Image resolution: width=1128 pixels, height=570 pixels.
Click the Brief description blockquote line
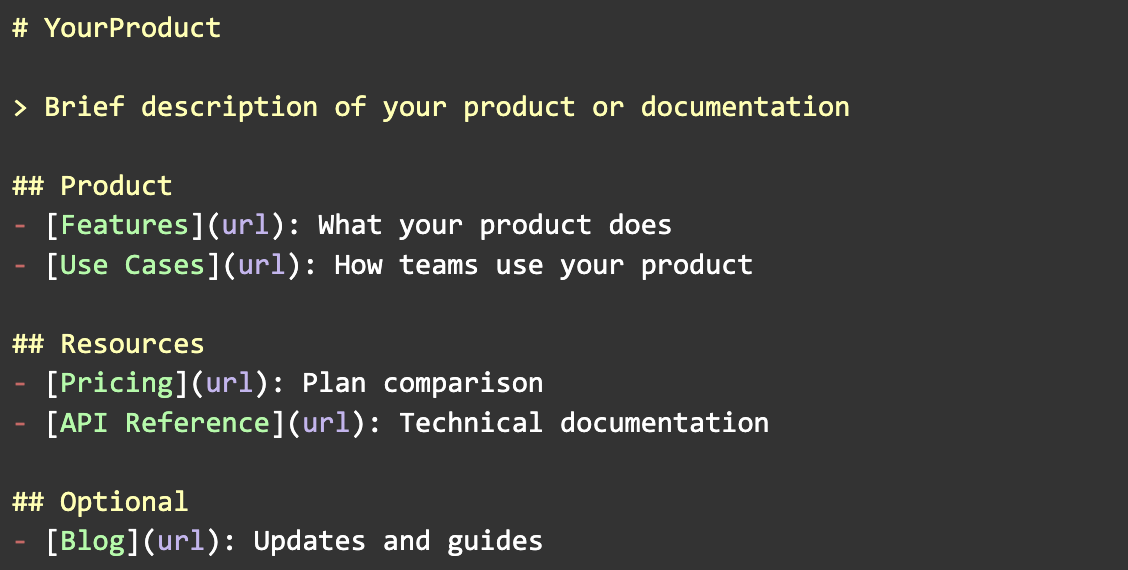446,107
